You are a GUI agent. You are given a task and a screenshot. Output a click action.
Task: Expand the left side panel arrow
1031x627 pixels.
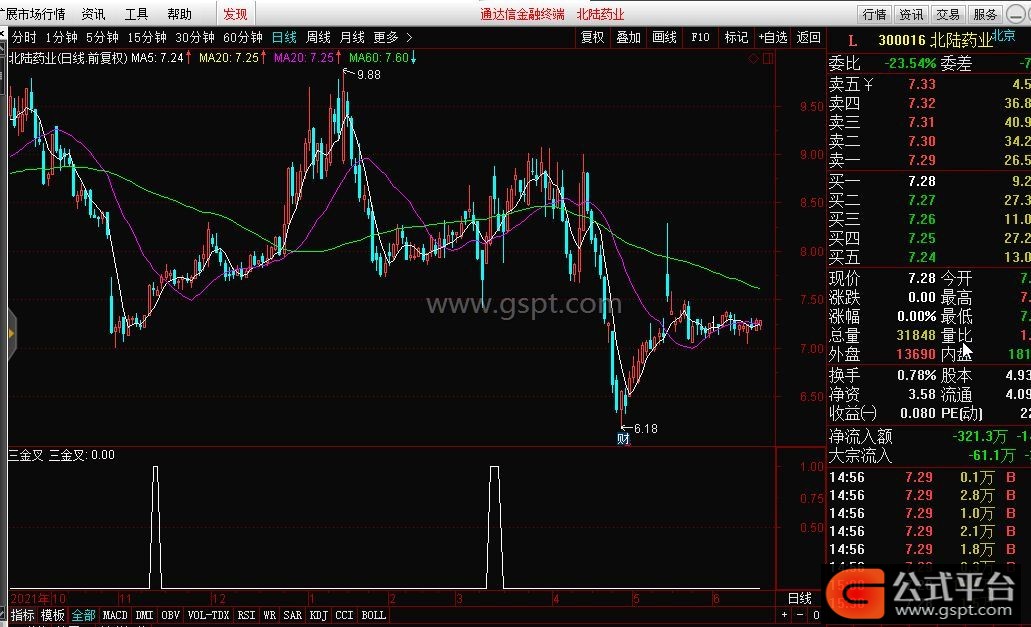point(11,334)
